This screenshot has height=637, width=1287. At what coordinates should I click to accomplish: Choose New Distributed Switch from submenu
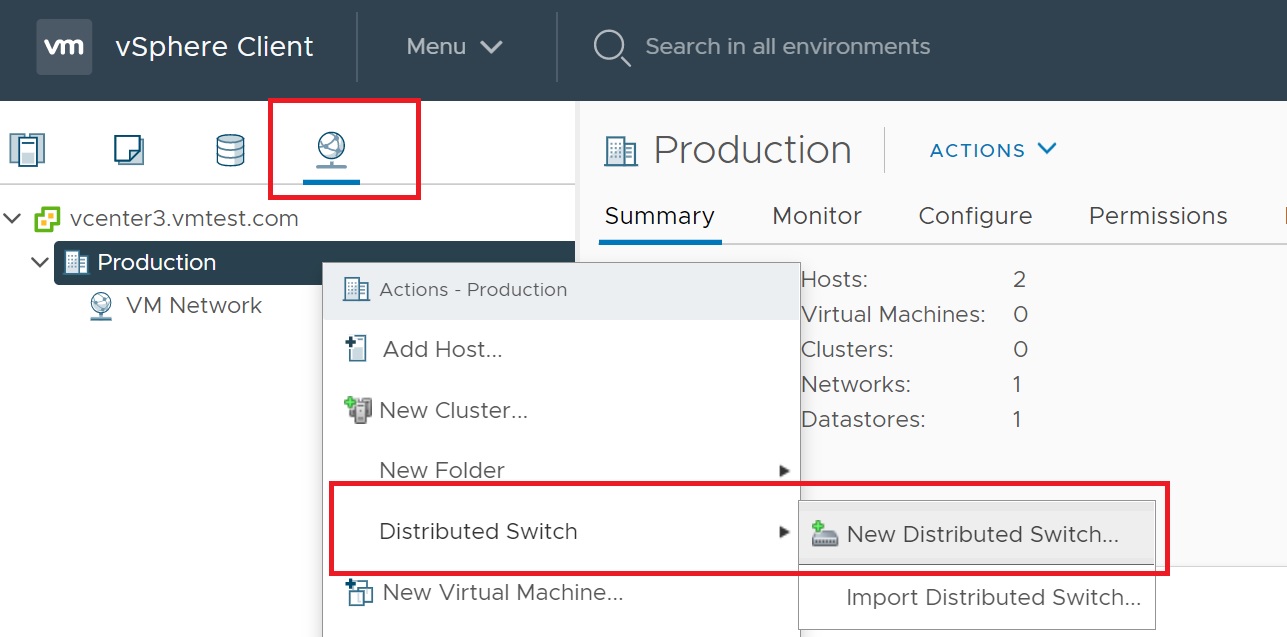point(981,534)
